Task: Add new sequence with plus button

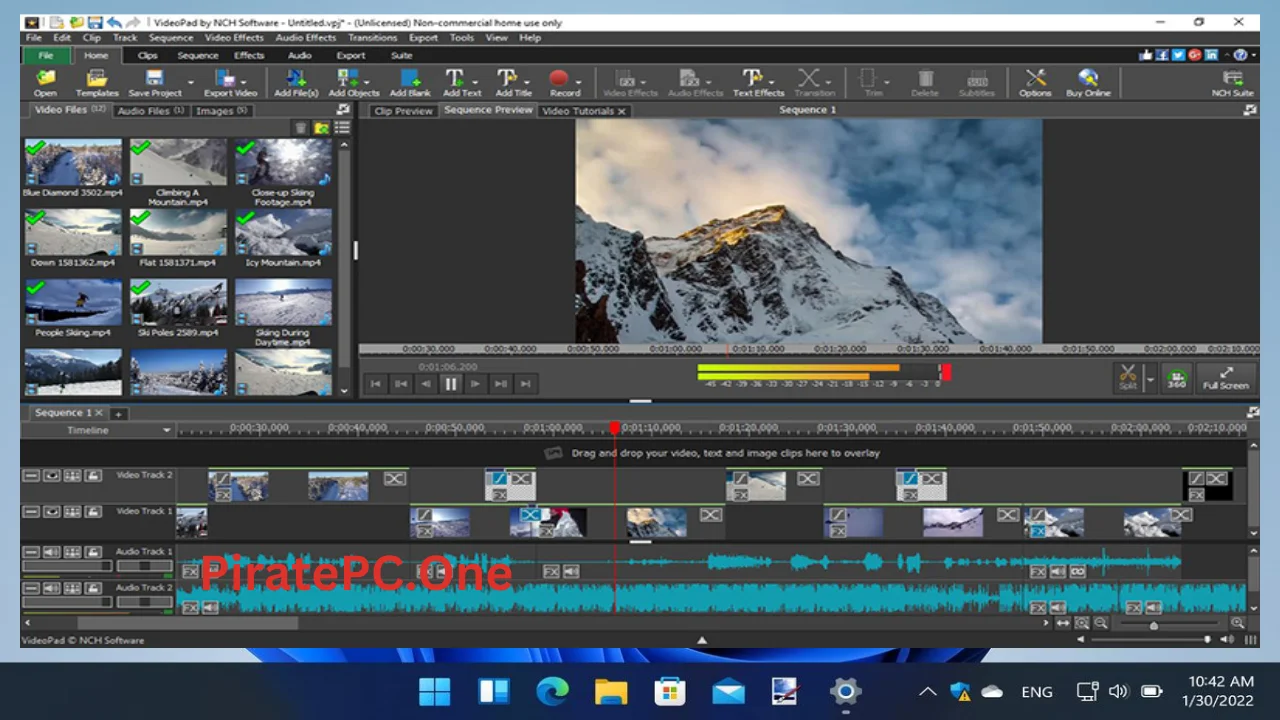Action: (117, 414)
